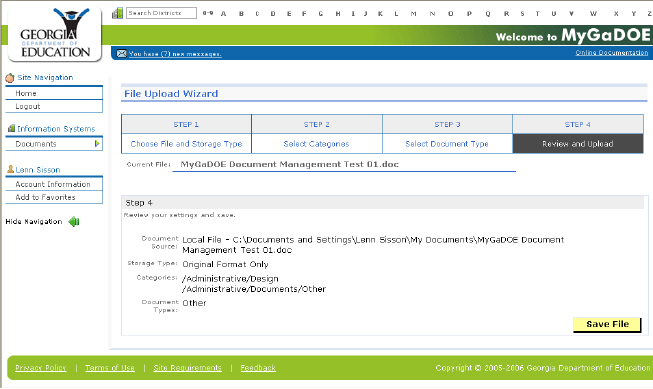
Task: Filter districts by letter V
Action: coord(571,14)
